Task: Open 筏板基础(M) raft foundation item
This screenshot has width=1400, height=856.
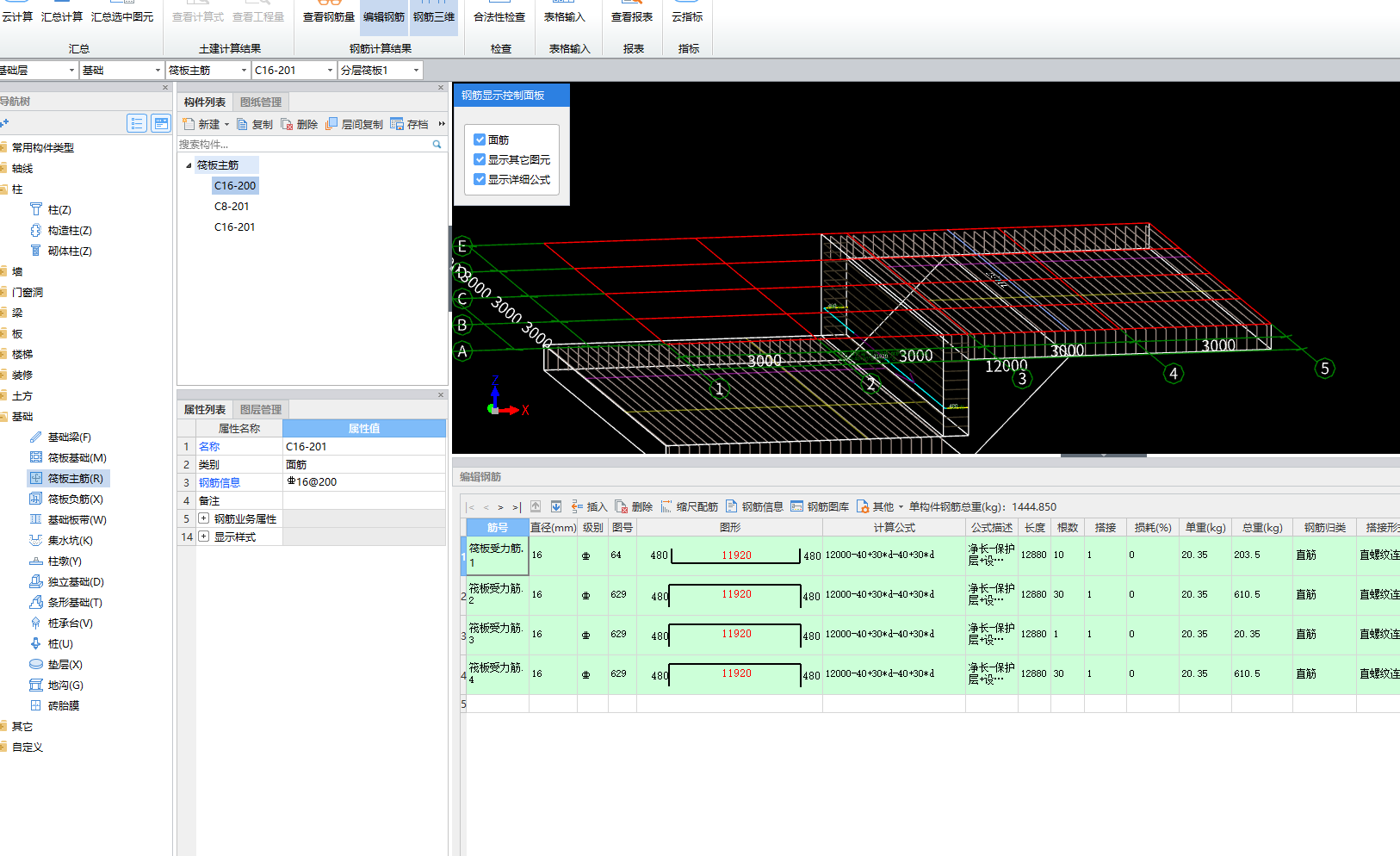Action: [x=77, y=457]
